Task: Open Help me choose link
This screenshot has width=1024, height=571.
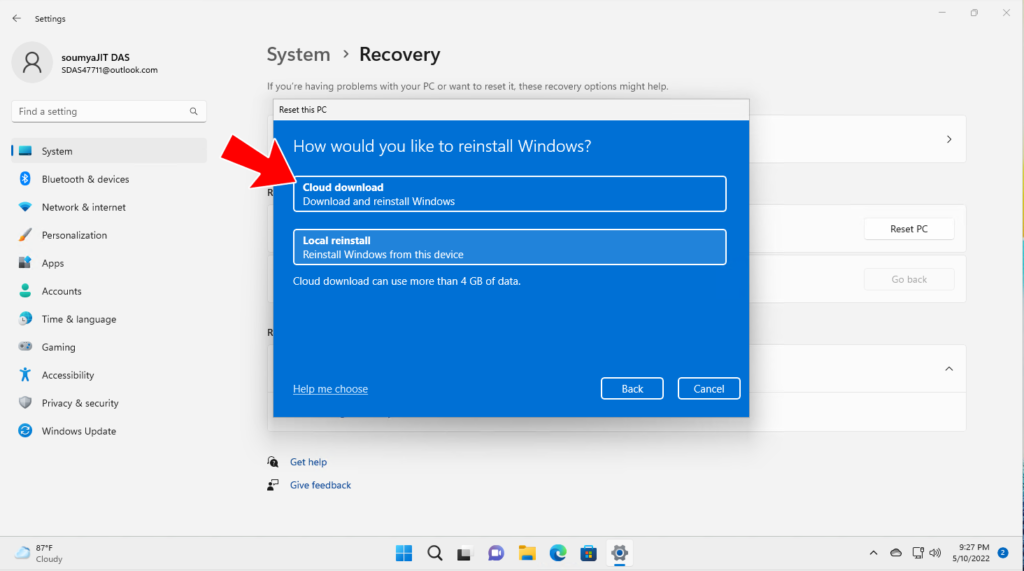Action: coord(330,389)
